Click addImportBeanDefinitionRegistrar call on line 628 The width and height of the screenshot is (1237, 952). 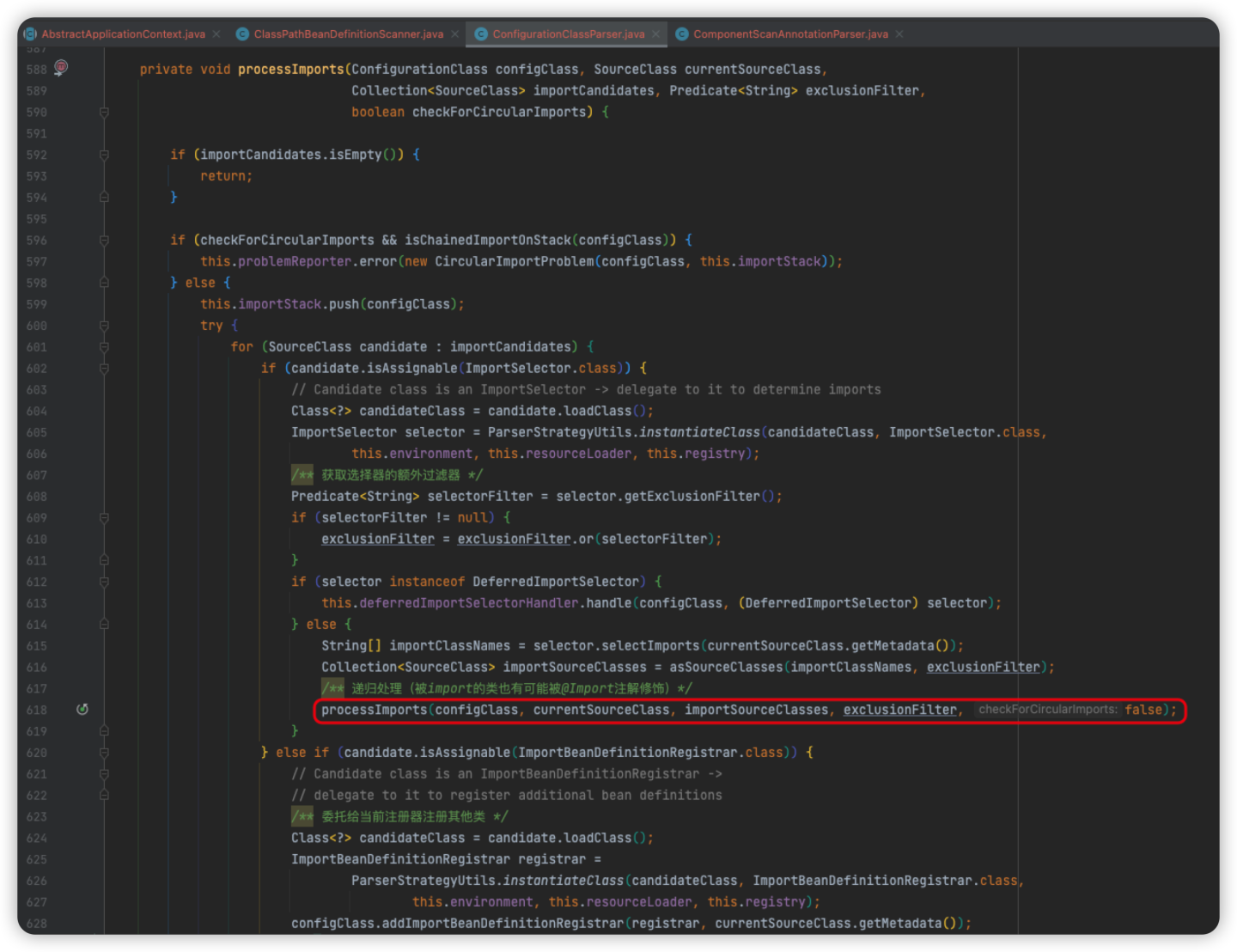503,924
